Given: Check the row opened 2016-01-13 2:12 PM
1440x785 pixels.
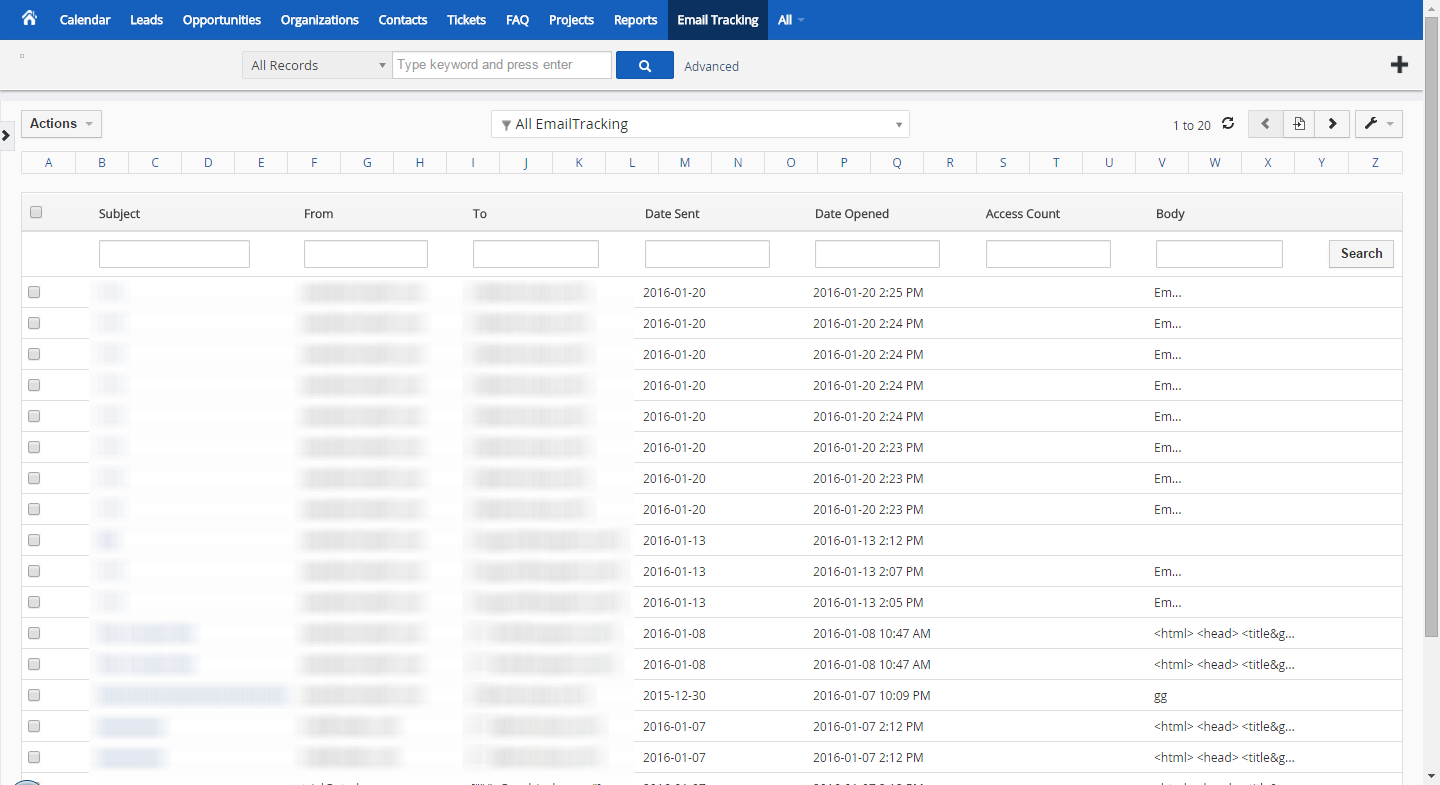Looking at the screenshot, I should click(34, 541).
